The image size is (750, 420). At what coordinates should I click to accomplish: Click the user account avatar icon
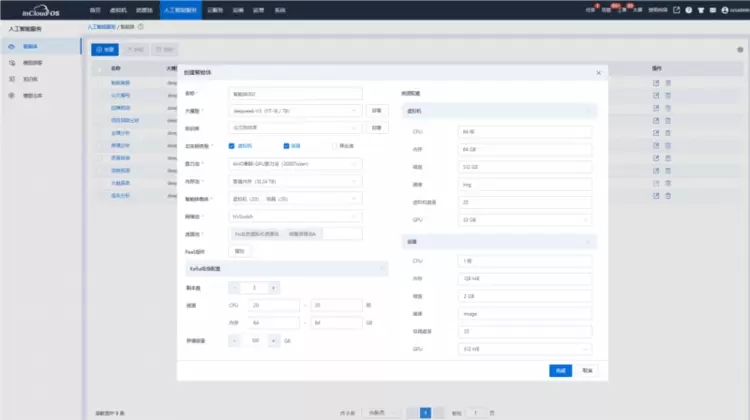tap(725, 10)
